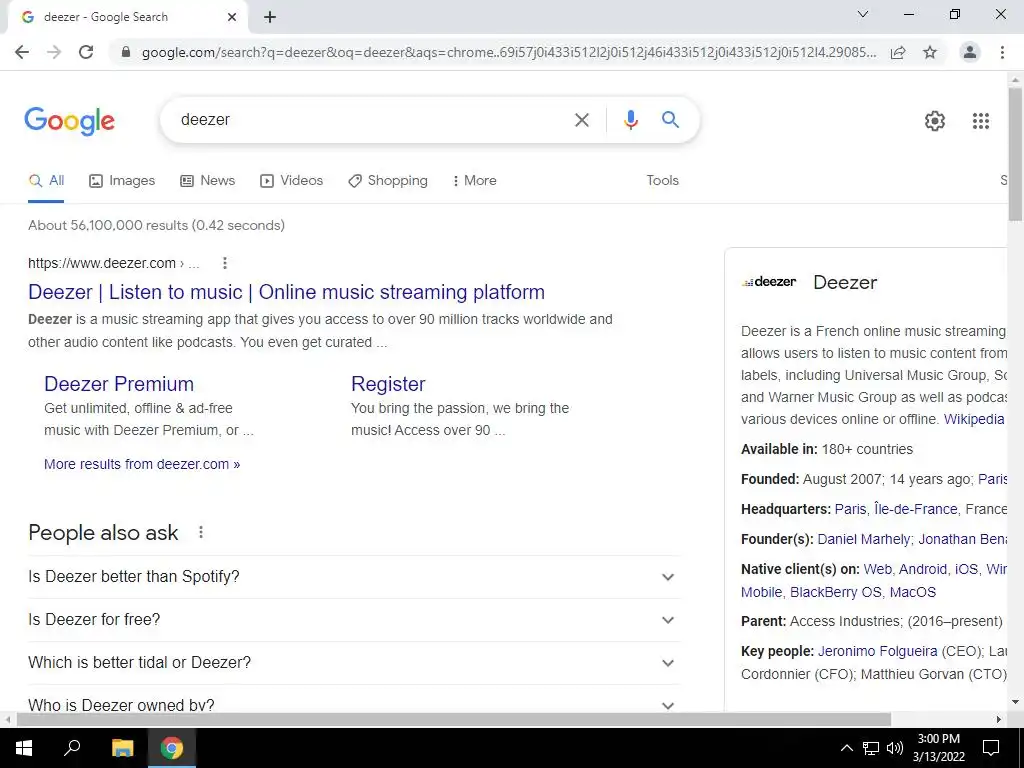Open the three-dot menu beside deezer.com URL
Screen dimensions: 1024x768
point(225,263)
